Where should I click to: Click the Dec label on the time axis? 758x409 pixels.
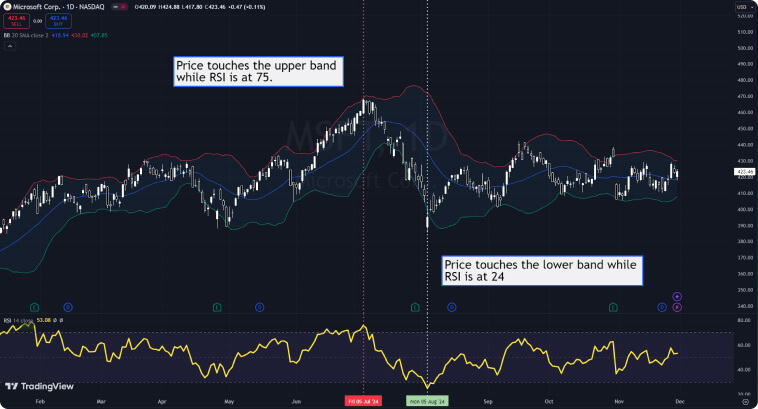coord(680,401)
